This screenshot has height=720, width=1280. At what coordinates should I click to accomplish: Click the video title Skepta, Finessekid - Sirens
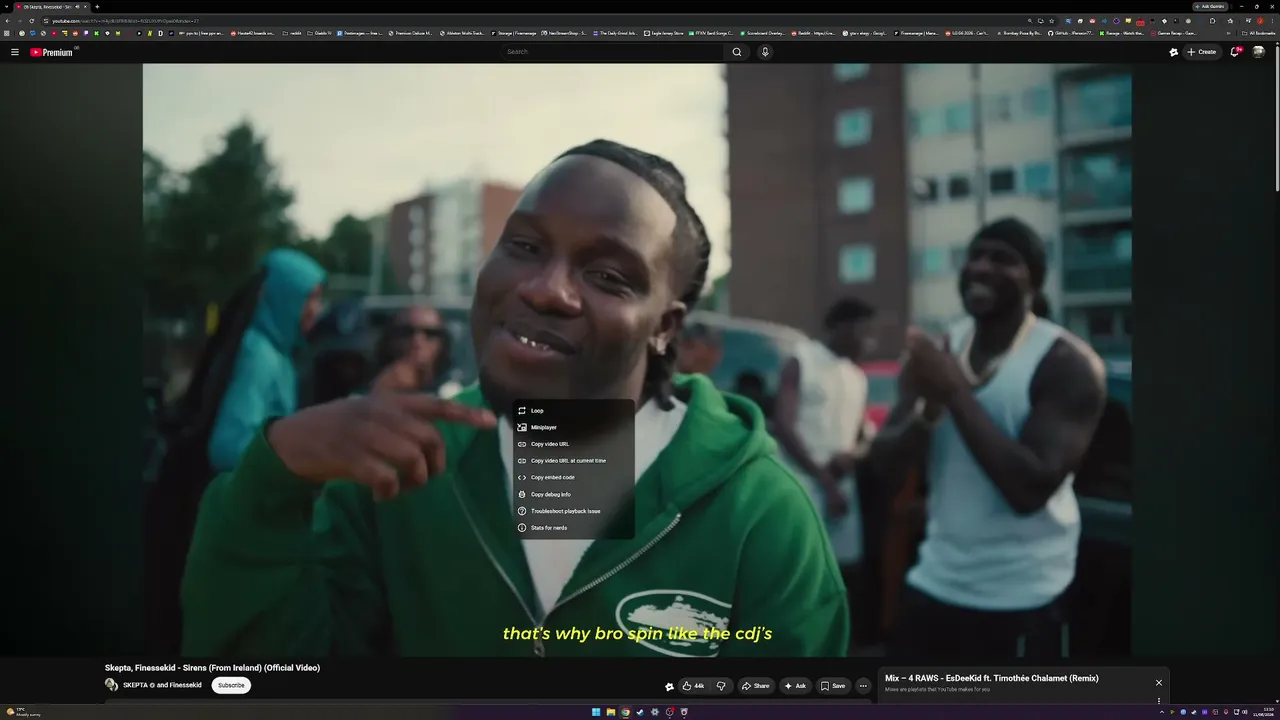[x=212, y=668]
